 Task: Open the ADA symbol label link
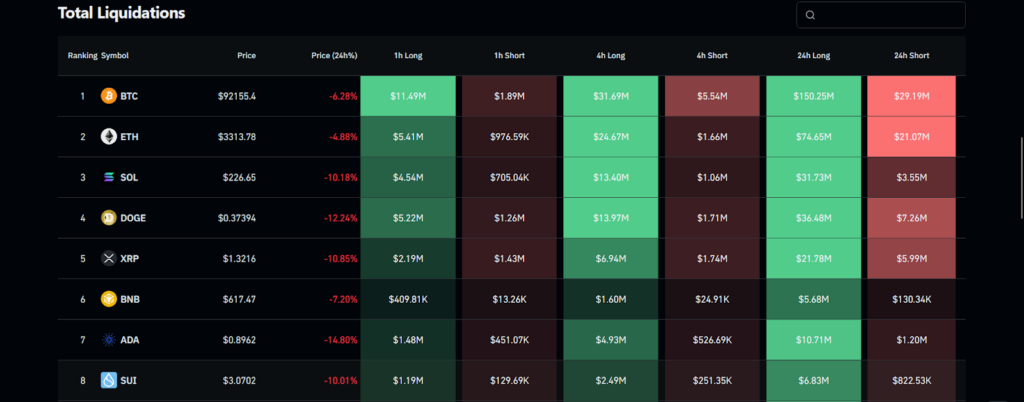[129, 340]
